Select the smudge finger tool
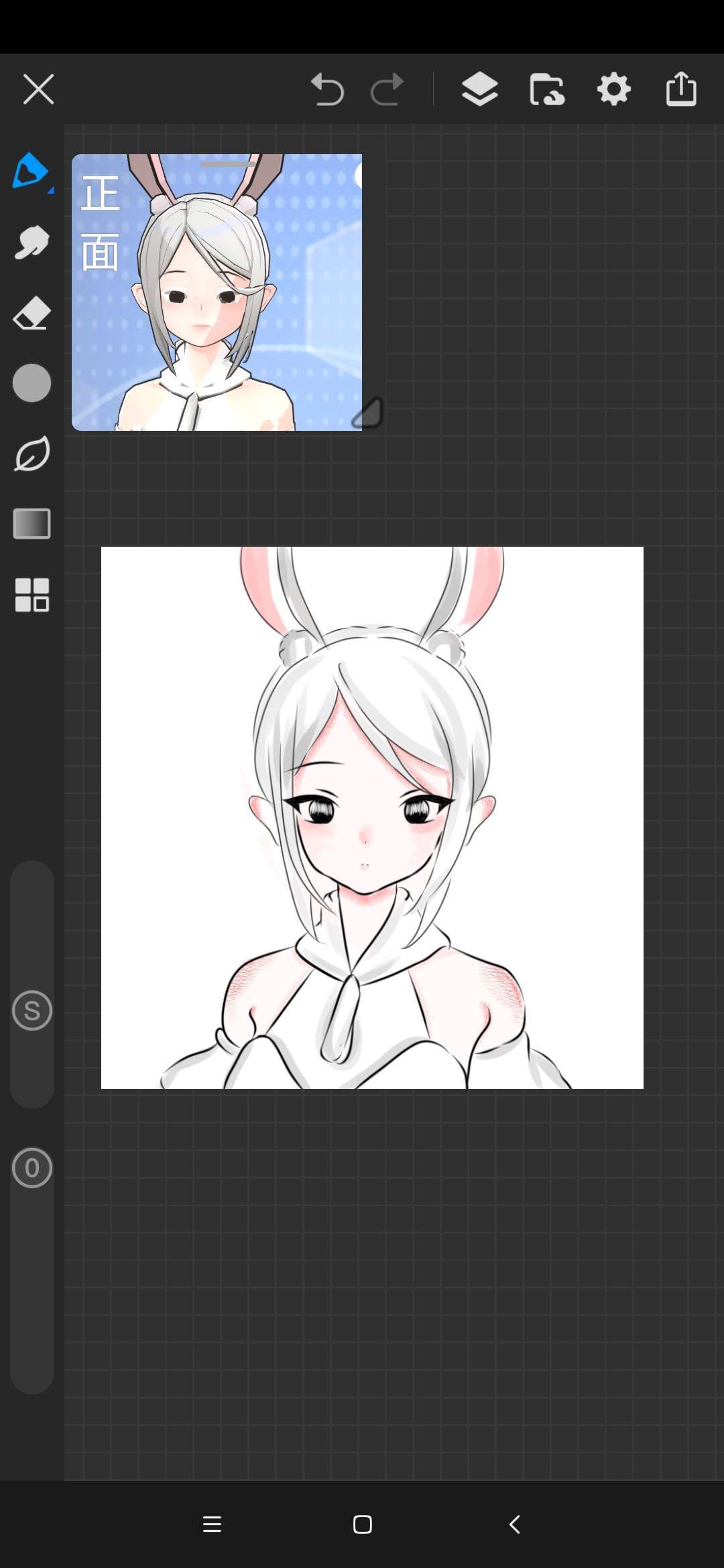Viewport: 724px width, 1568px height. coord(32,243)
